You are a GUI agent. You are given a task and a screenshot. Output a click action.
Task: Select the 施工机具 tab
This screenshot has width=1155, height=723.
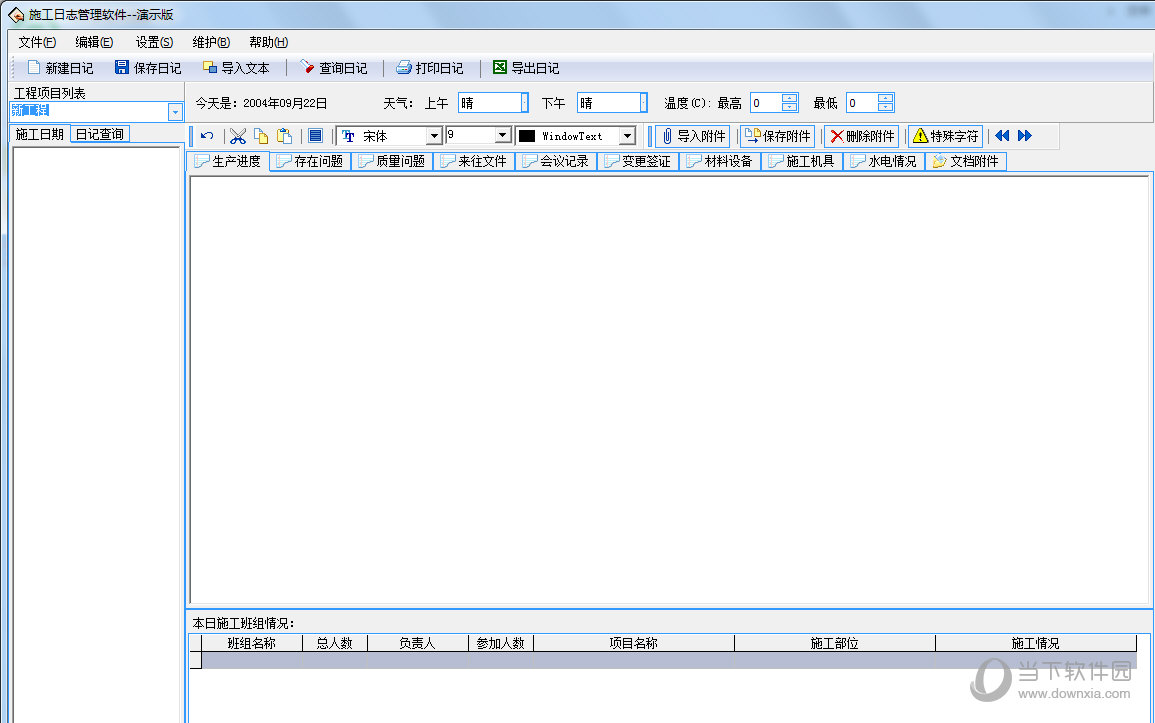(x=802, y=161)
